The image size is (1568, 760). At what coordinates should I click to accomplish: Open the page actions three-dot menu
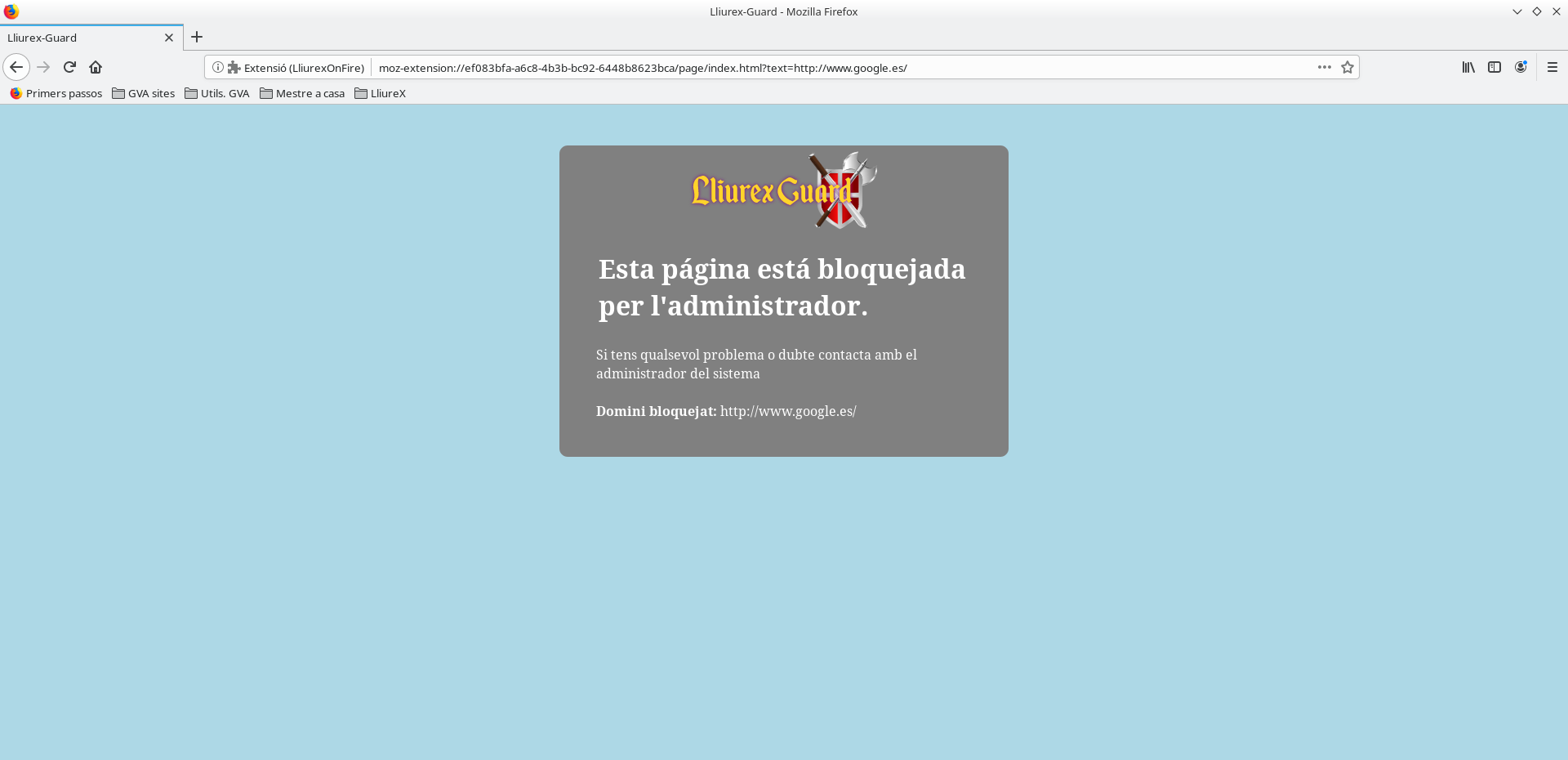pos(1324,68)
